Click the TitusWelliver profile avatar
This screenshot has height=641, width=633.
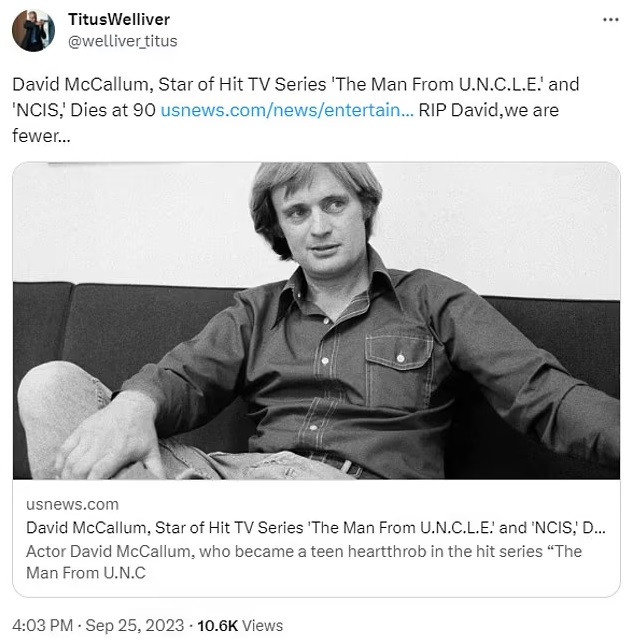(33, 30)
